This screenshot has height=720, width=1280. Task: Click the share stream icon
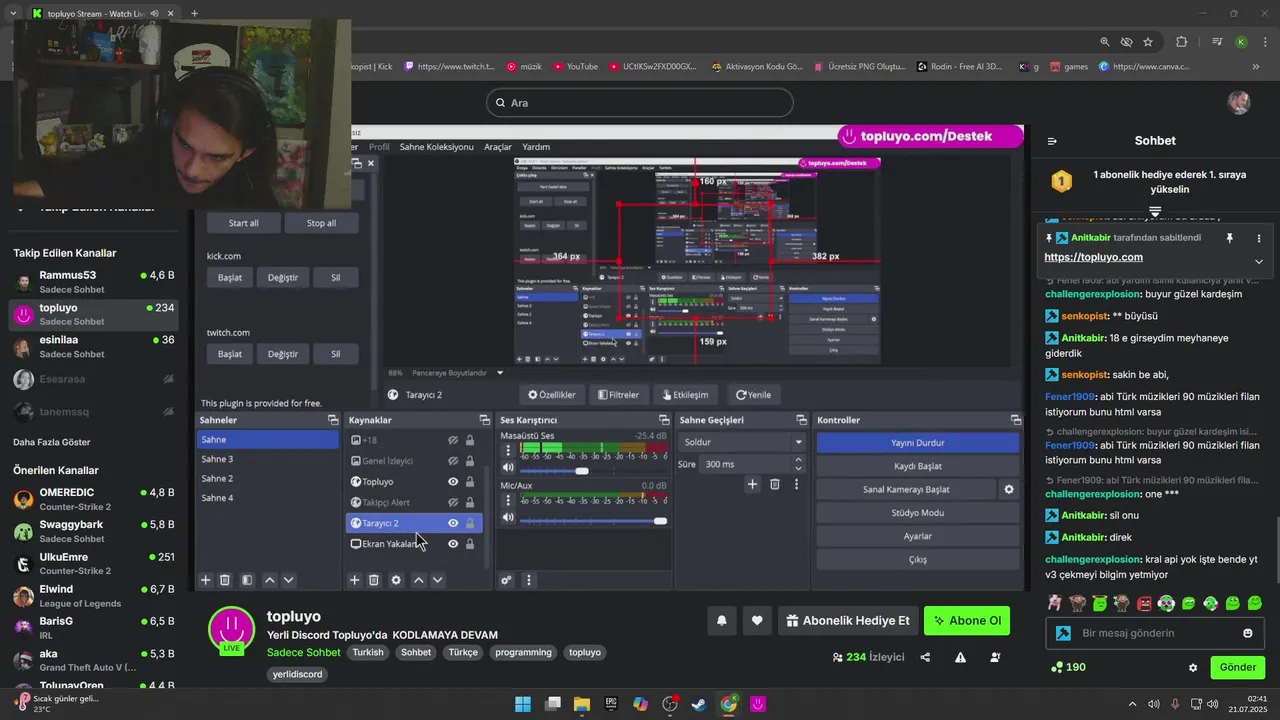(x=925, y=657)
